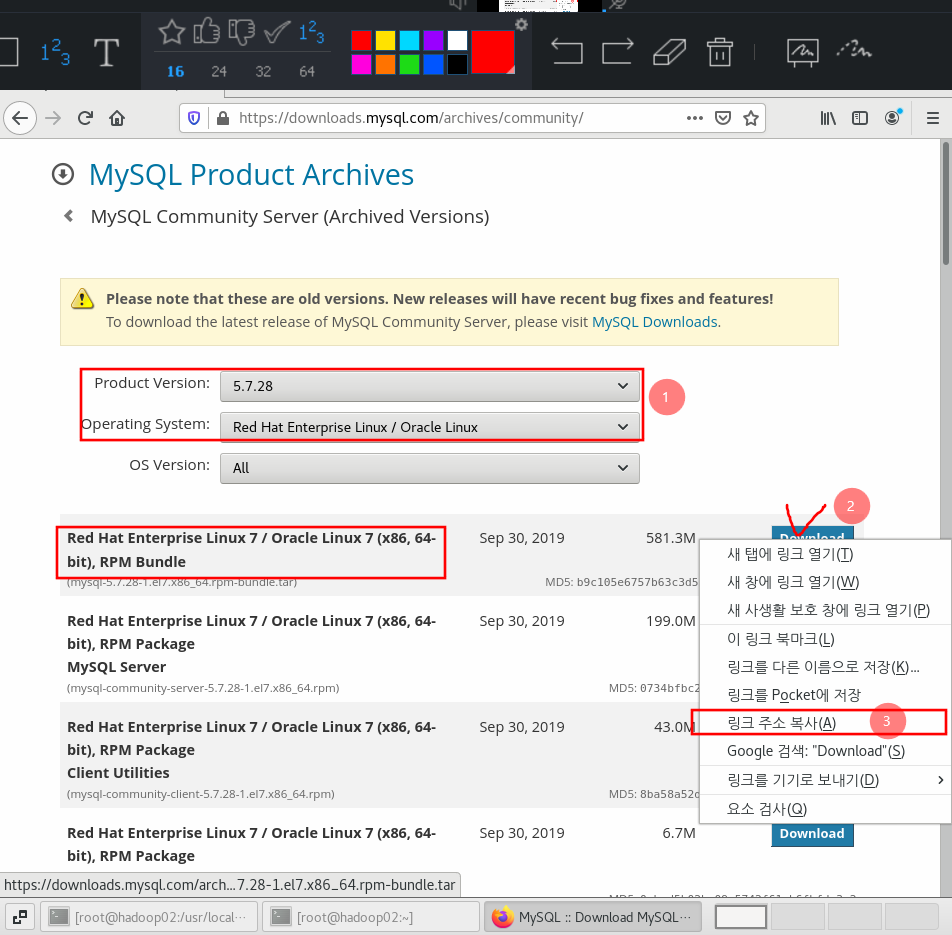Switch to root@hadoop02:/usr/local terminal taskbar item
The height and width of the screenshot is (935, 952).
pyautogui.click(x=149, y=917)
